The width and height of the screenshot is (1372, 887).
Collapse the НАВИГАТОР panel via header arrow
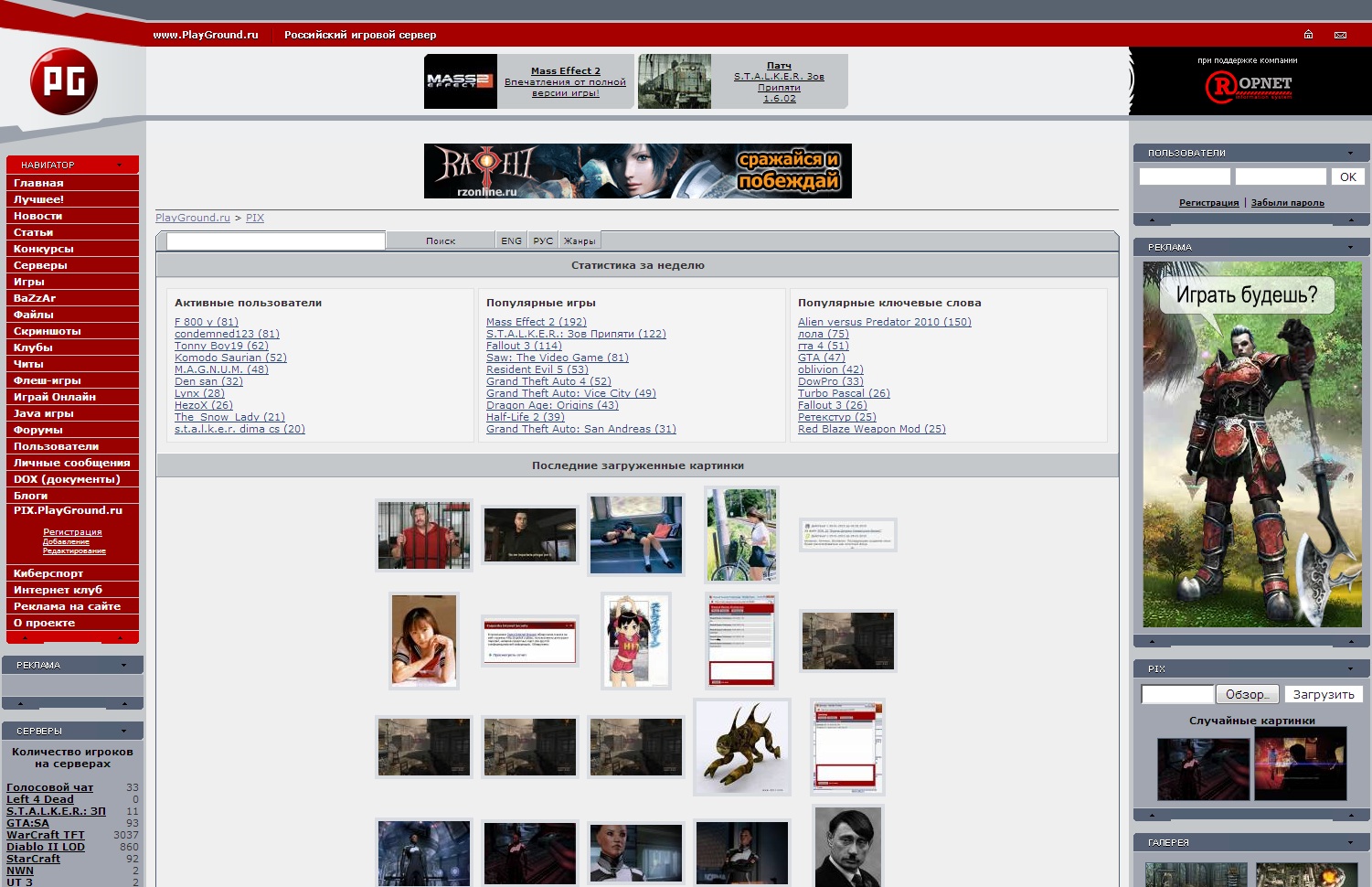[x=120, y=165]
